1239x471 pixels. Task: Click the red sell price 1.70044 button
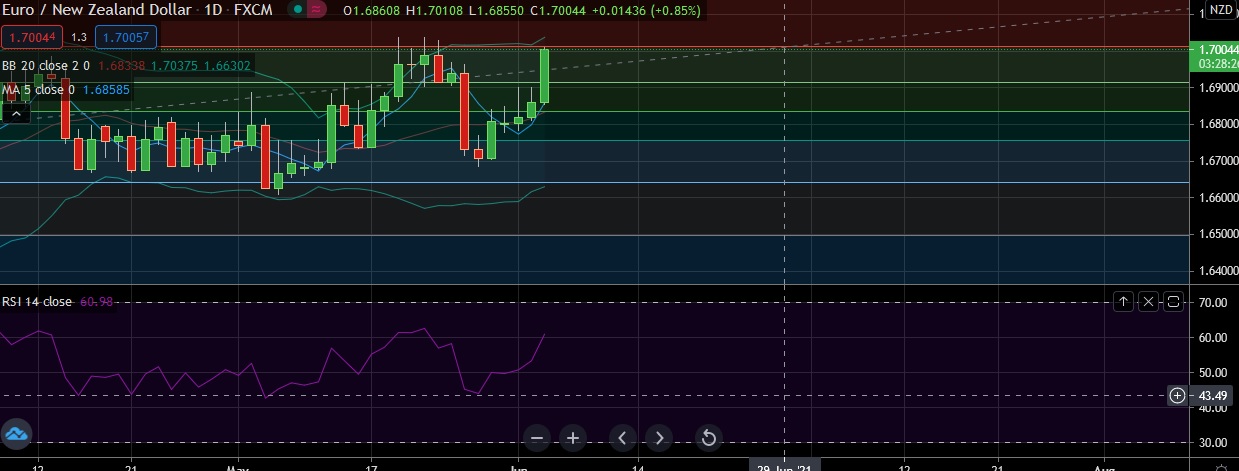click(33, 37)
